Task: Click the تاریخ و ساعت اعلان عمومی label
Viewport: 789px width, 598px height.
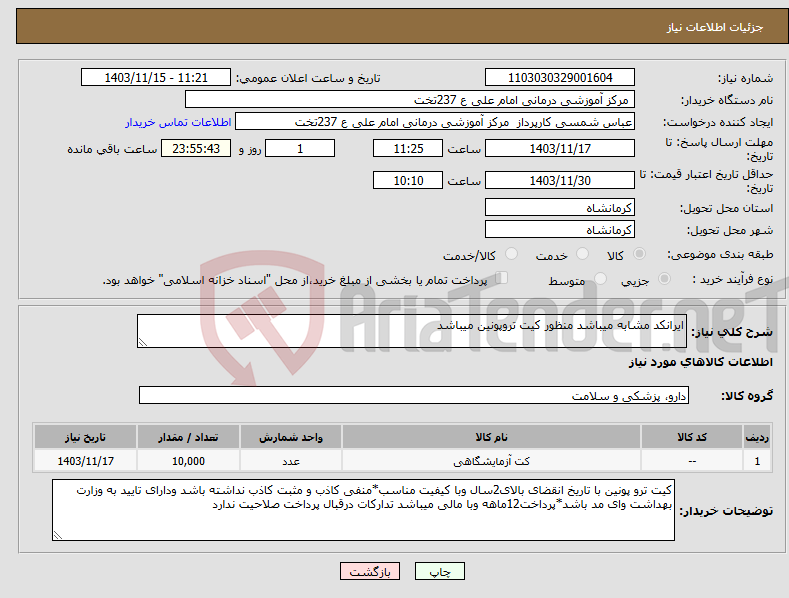Action: tap(308, 78)
